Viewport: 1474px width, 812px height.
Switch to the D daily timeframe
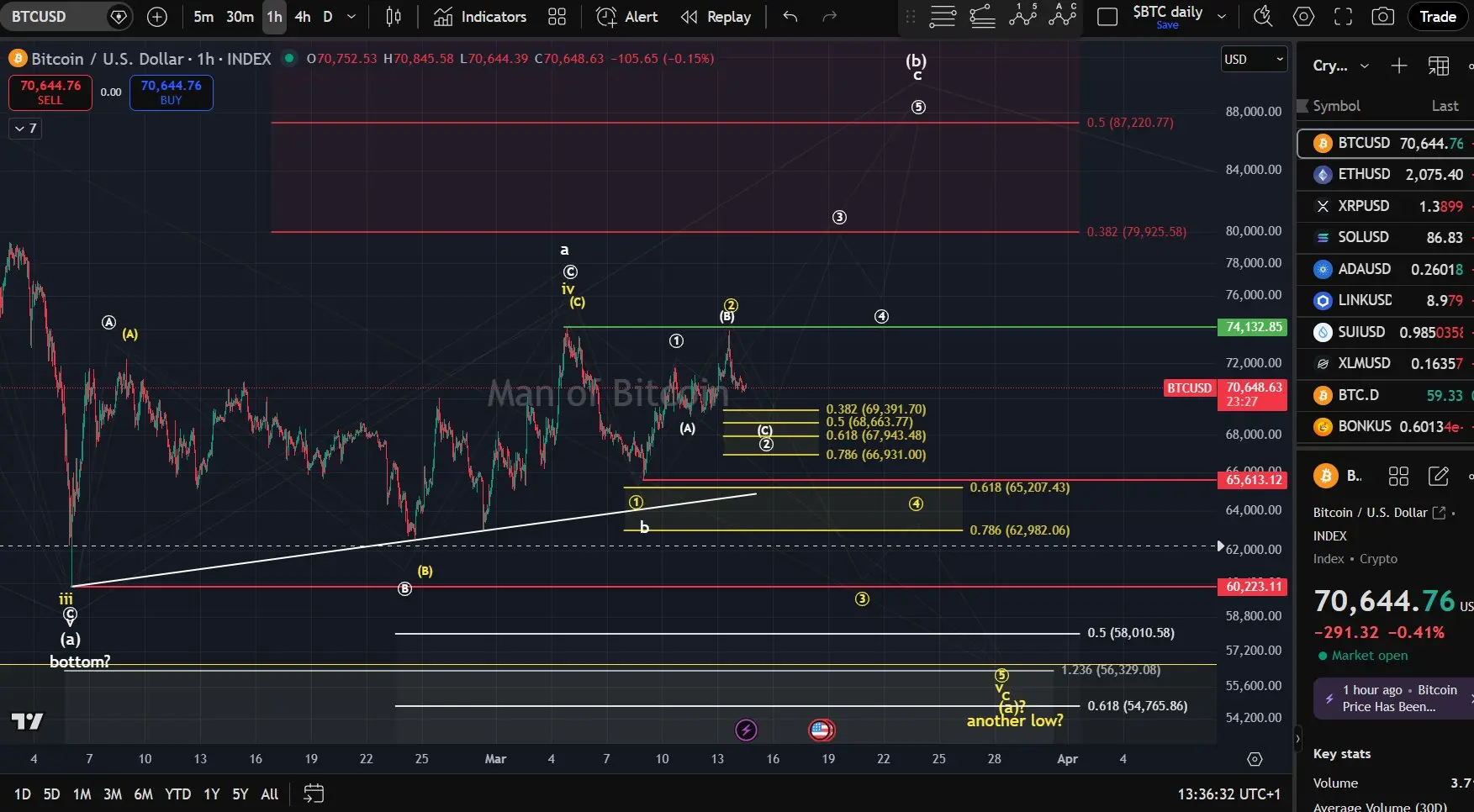(x=328, y=17)
